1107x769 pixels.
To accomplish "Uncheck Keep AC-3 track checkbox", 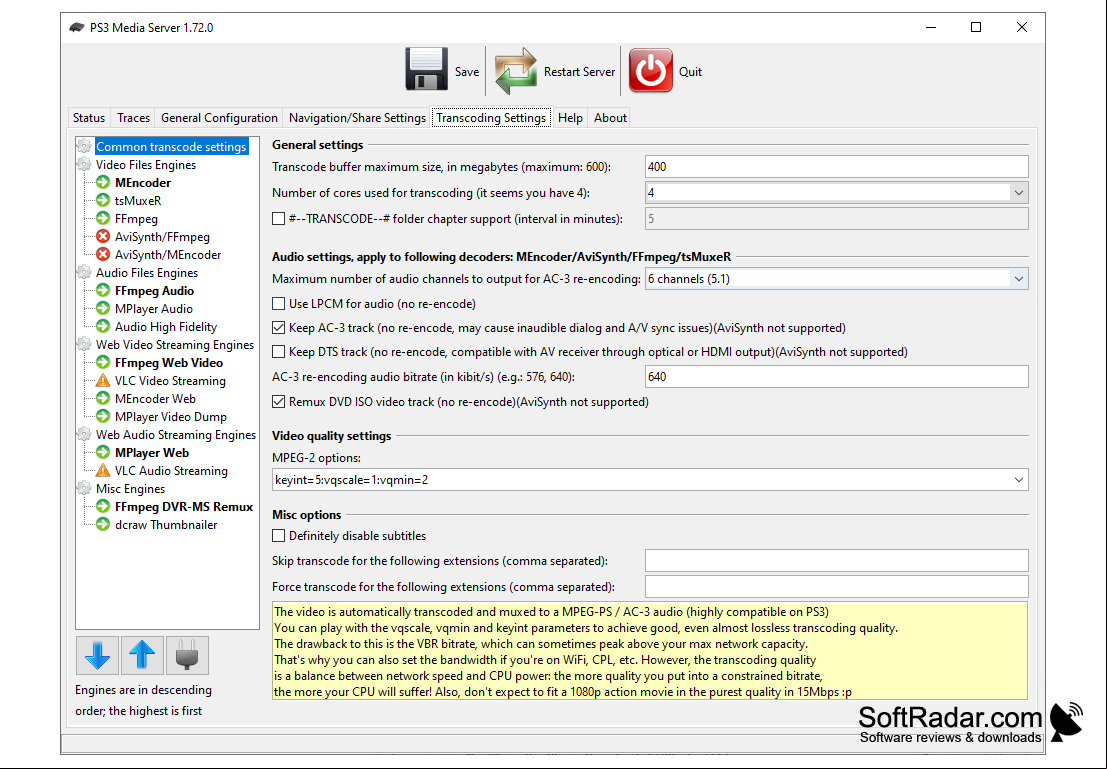I will (279, 328).
